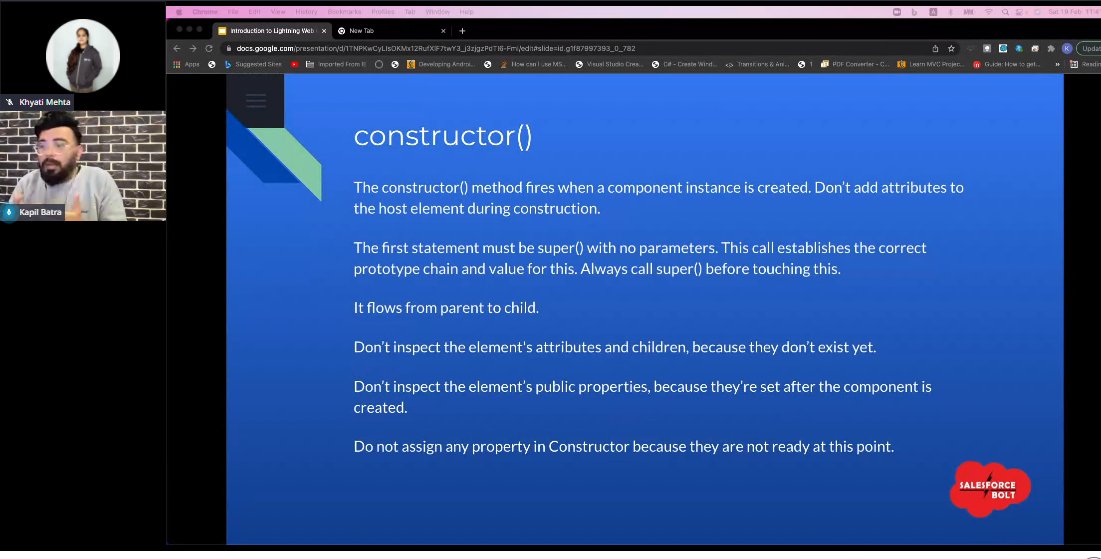This screenshot has width=1101, height=559.
Task: Open the Profiles menu
Action: point(383,12)
